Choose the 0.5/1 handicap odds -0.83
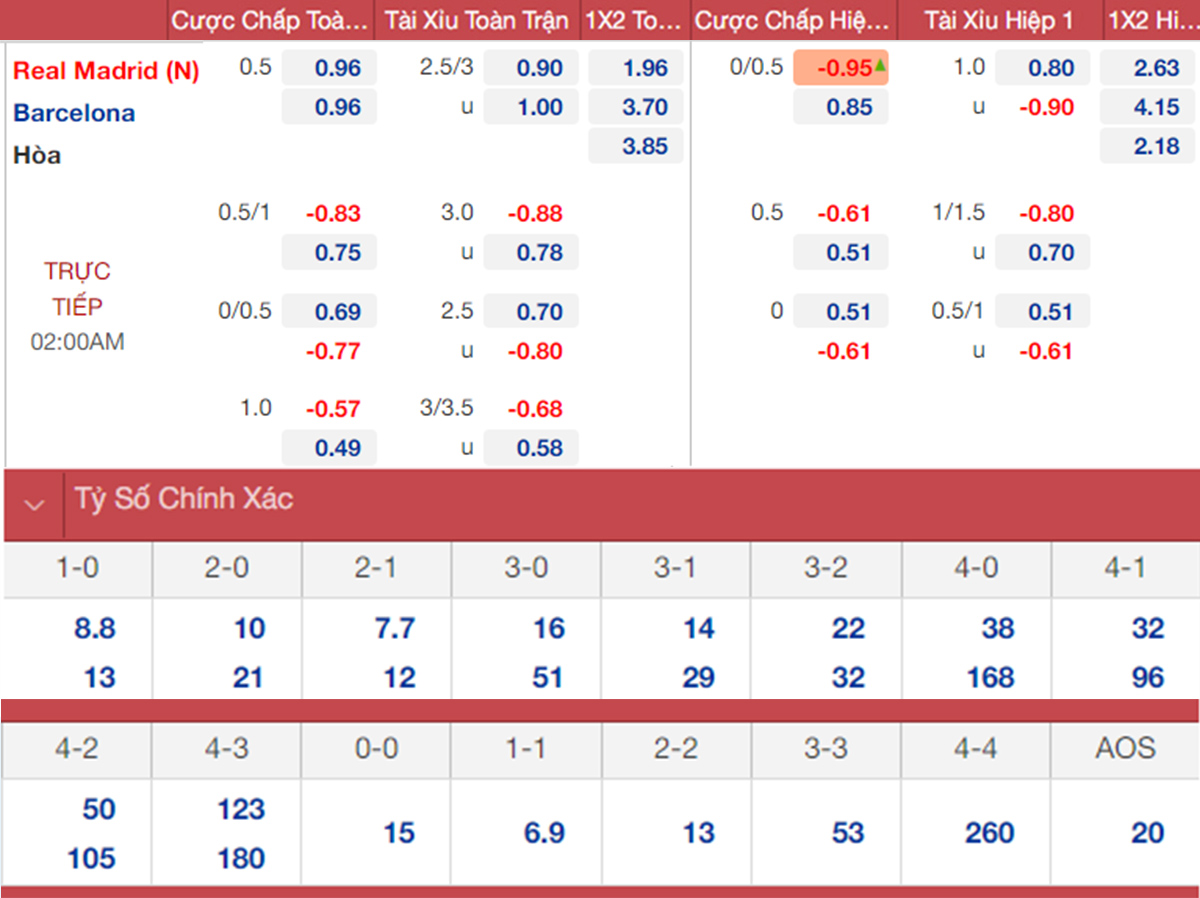The width and height of the screenshot is (1200, 898). [x=334, y=214]
